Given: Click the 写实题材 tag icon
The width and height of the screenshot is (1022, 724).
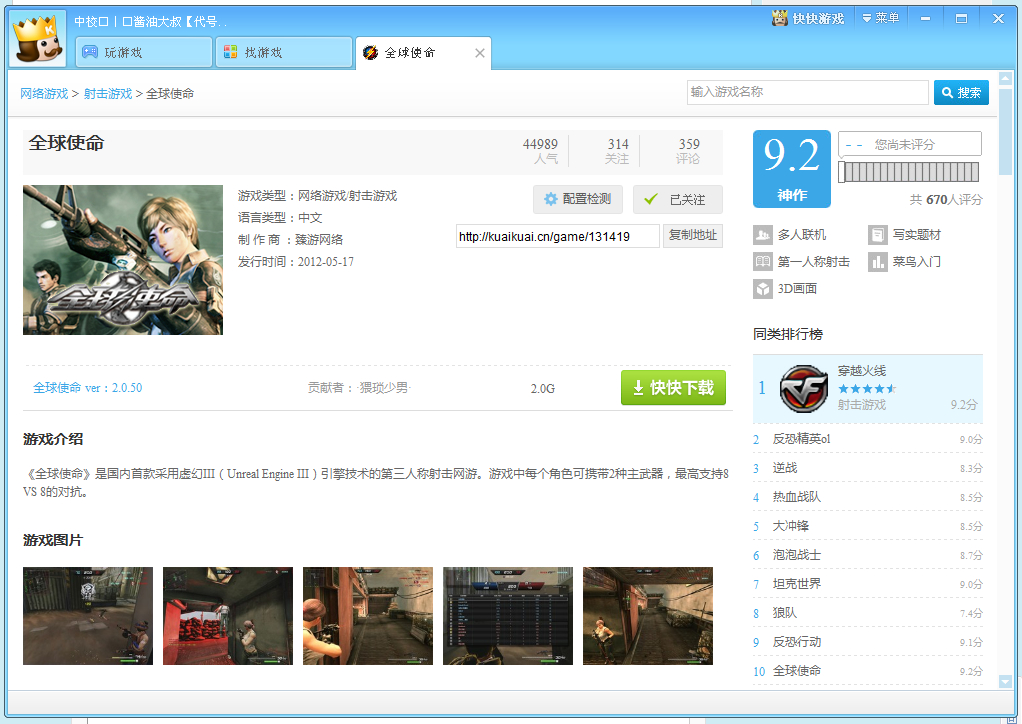Looking at the screenshot, I should coord(877,235).
